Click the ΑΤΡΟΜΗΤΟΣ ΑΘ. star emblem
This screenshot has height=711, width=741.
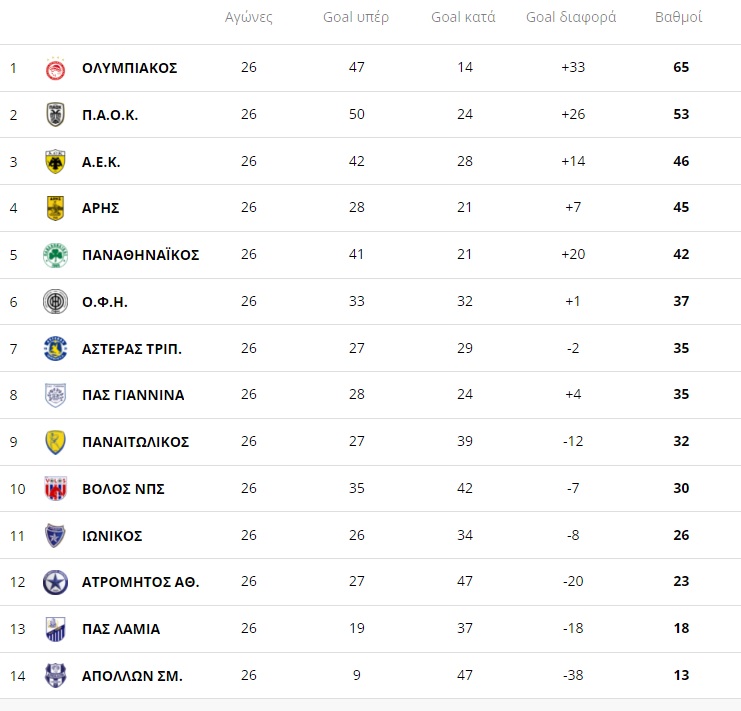point(55,582)
